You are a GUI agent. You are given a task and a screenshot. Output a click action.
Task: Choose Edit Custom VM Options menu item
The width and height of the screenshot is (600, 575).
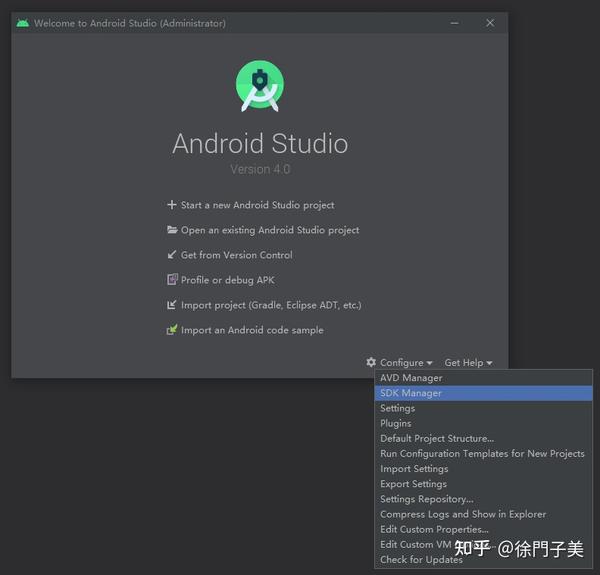click(484, 544)
